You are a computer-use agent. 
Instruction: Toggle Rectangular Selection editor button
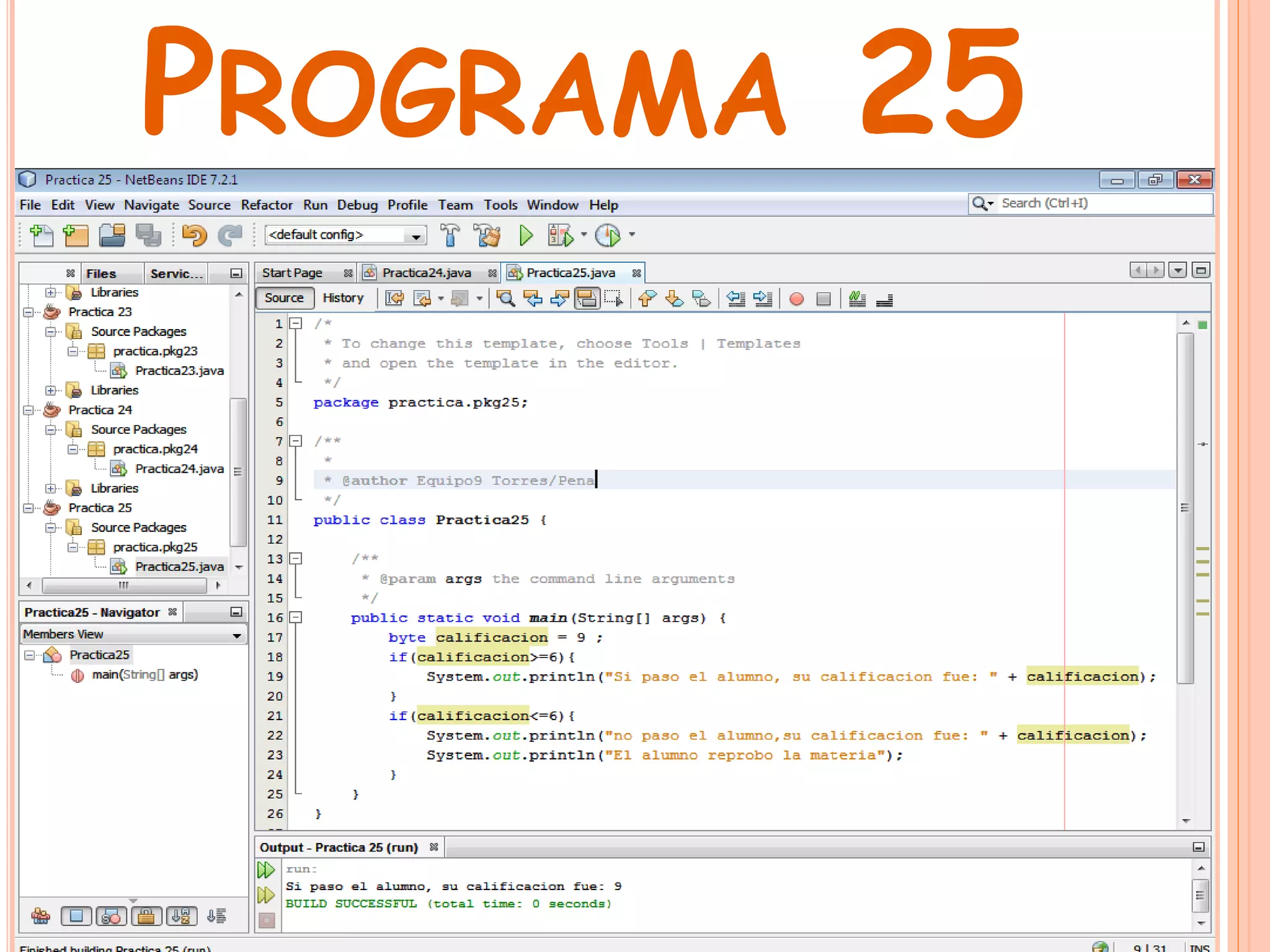[x=613, y=299]
